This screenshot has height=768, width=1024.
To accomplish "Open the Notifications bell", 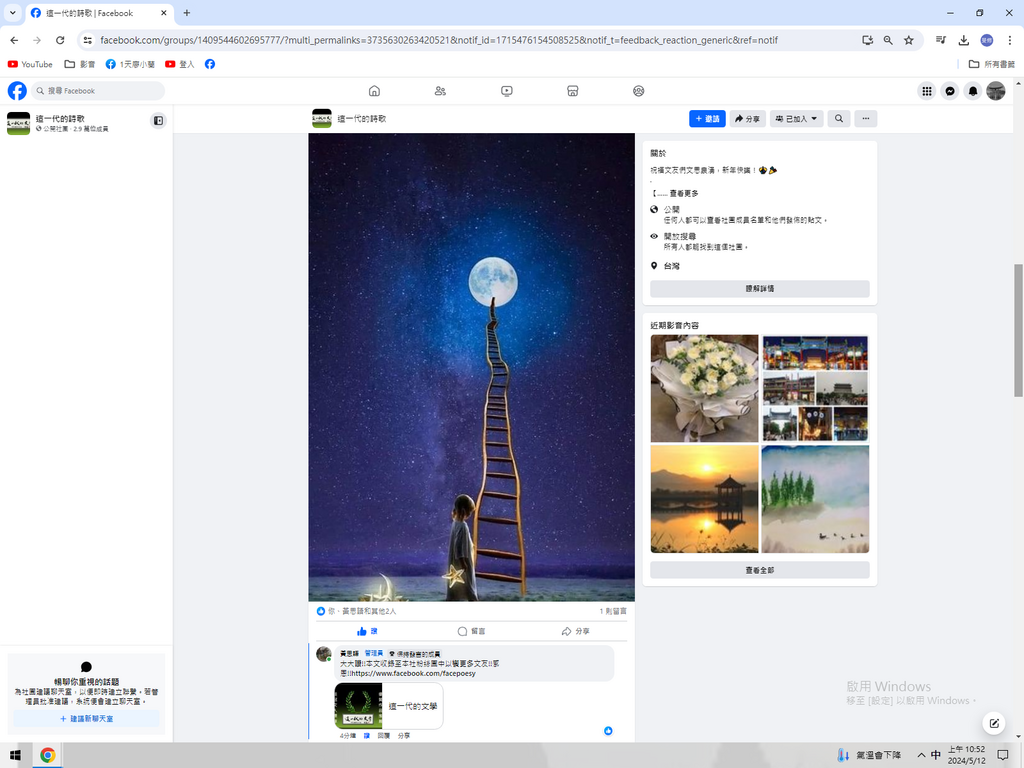I will point(973,91).
